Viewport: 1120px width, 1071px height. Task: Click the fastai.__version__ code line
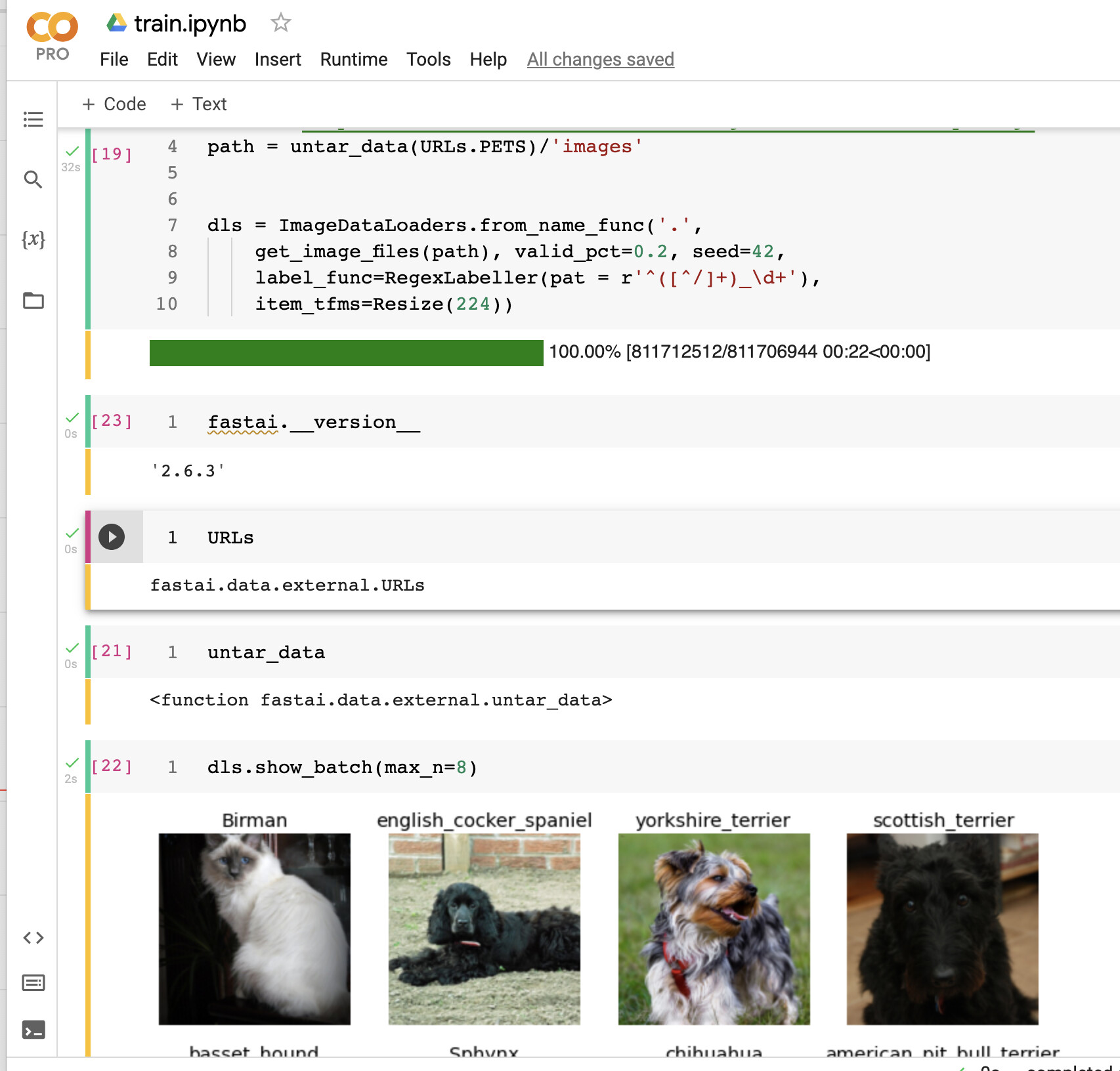tap(314, 422)
